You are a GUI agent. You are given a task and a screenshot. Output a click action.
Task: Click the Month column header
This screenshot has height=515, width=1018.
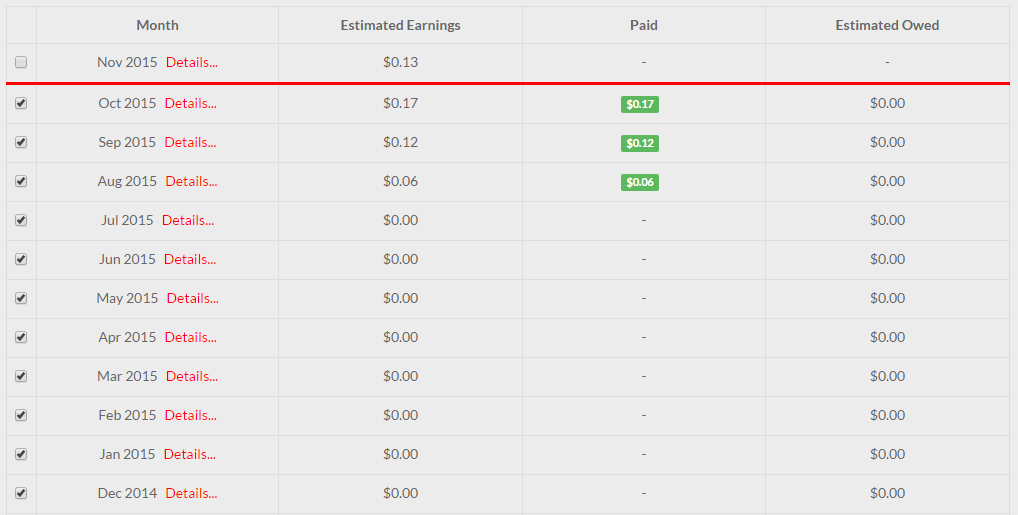click(x=157, y=25)
